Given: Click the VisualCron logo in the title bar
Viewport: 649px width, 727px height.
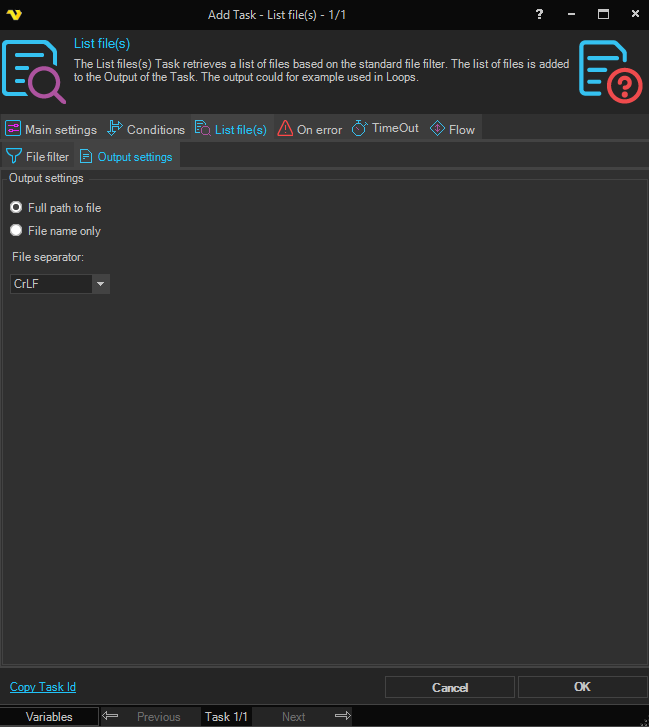Looking at the screenshot, I should [14, 14].
